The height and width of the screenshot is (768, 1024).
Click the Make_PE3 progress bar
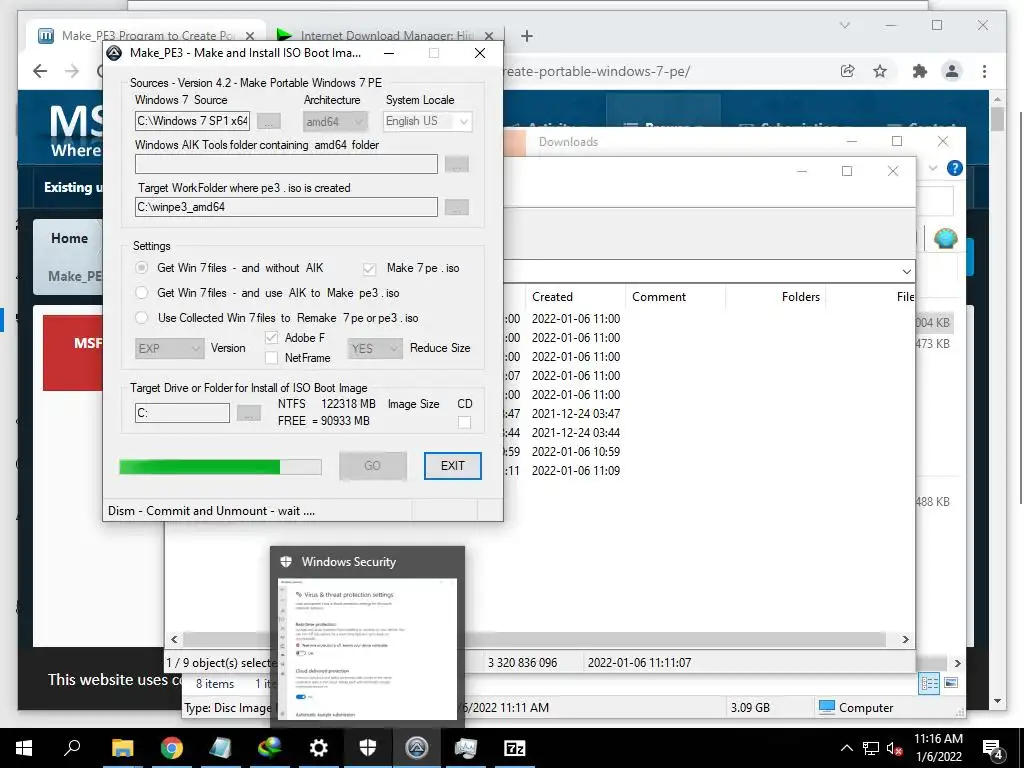click(220, 466)
